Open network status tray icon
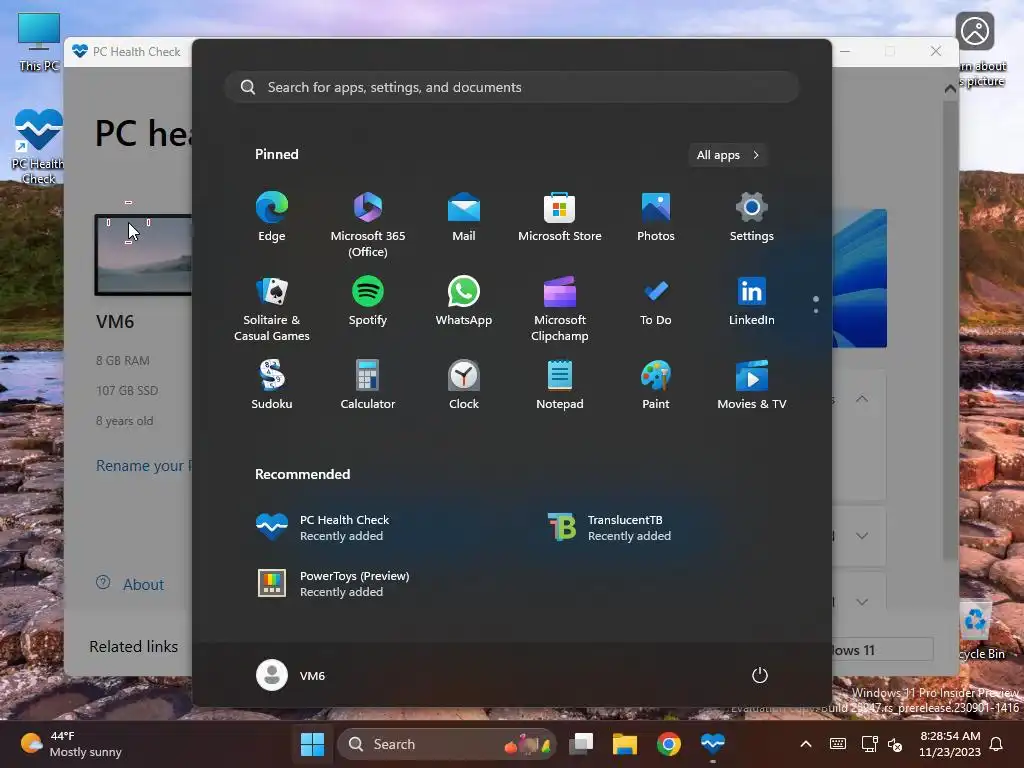Image resolution: width=1024 pixels, height=768 pixels. click(x=869, y=744)
